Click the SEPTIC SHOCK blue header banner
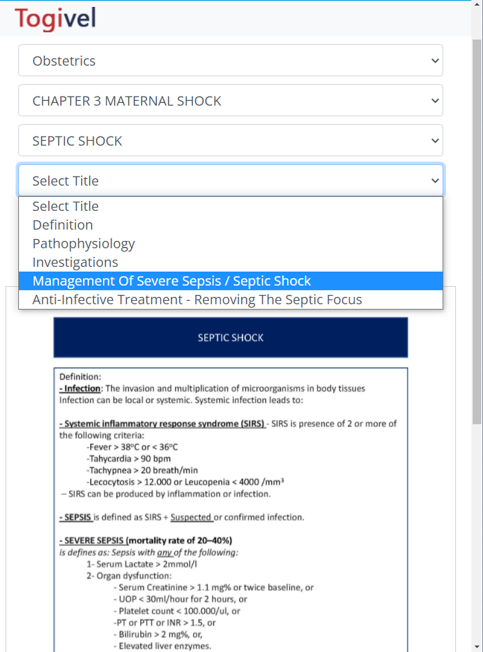Viewport: 483px width, 652px height. [x=230, y=337]
